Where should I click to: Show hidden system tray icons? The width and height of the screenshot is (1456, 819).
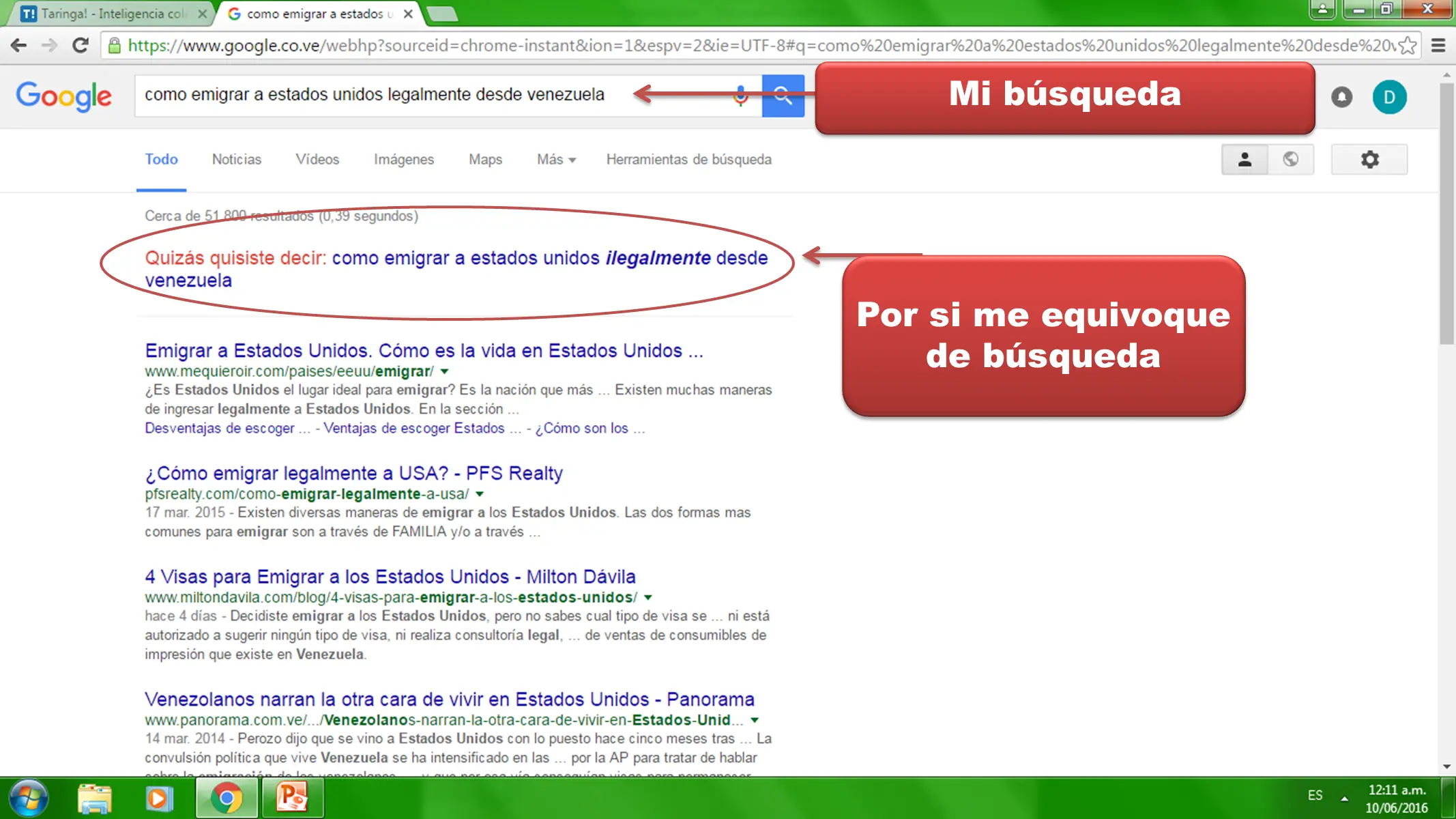(1344, 799)
